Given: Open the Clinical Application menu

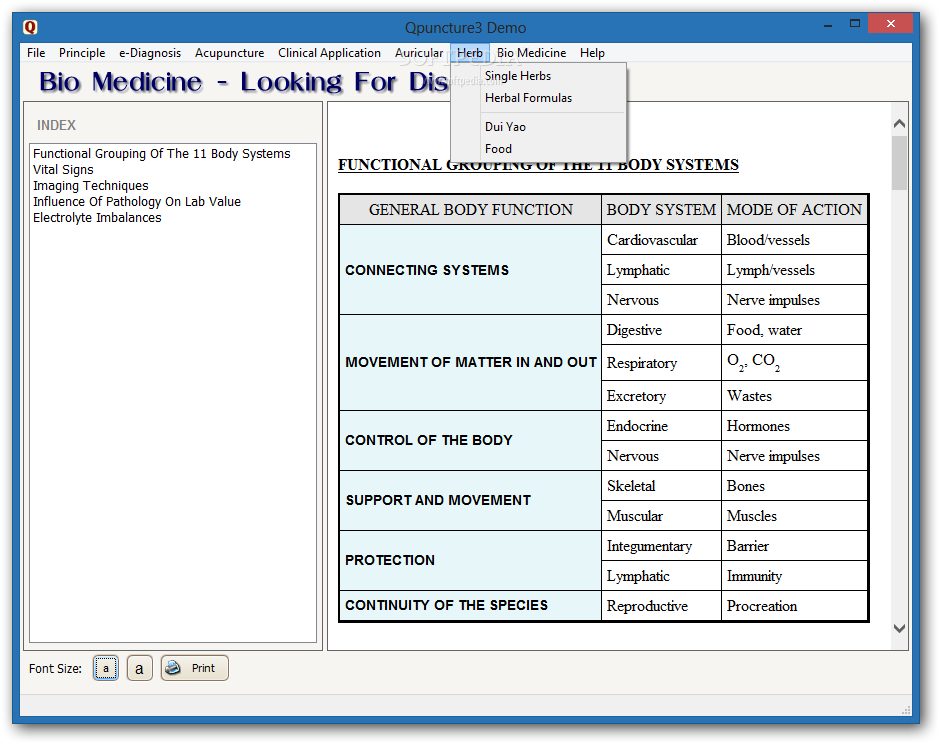Looking at the screenshot, I should pyautogui.click(x=329, y=53).
